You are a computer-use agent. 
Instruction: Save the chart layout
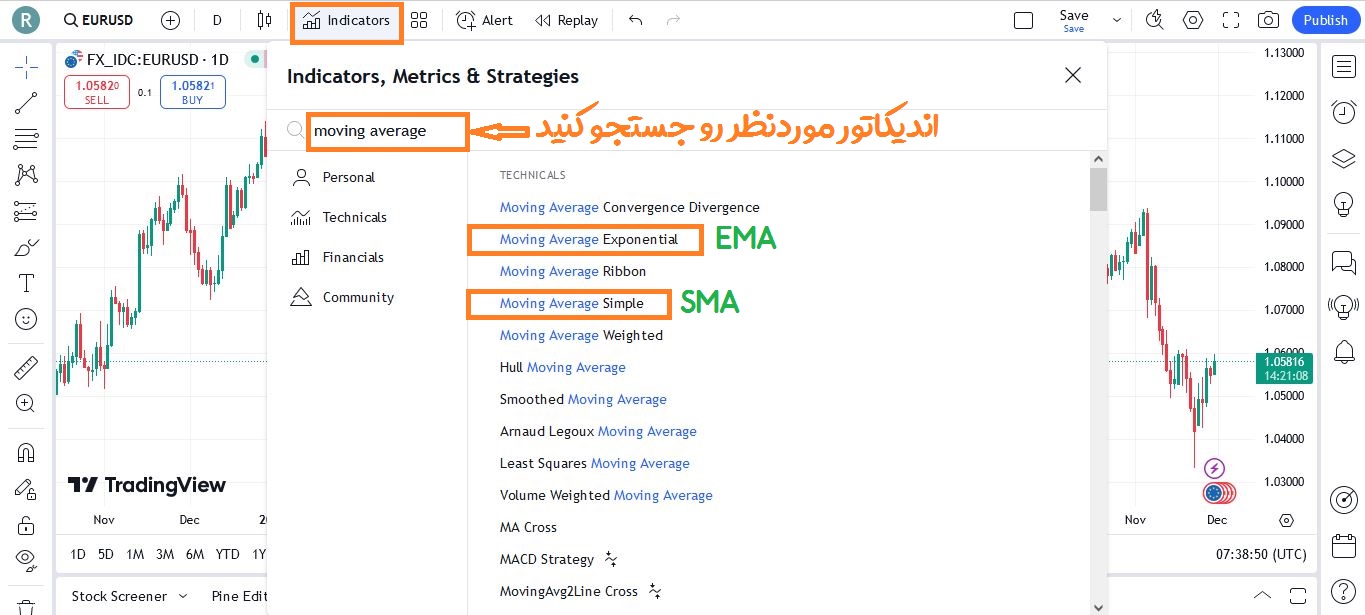[1073, 20]
